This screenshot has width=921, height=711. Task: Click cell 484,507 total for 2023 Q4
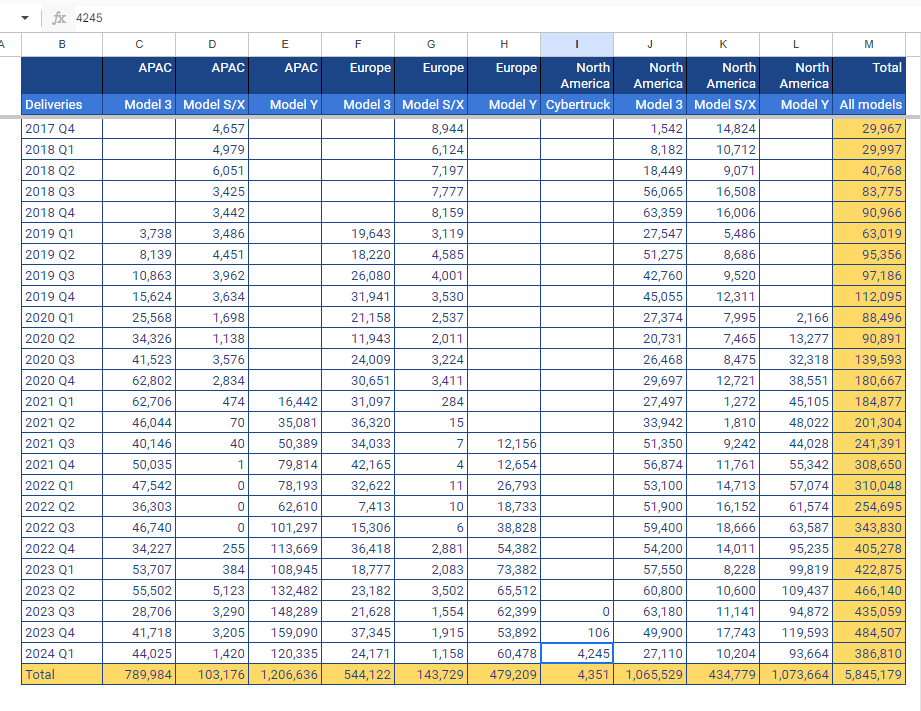click(869, 633)
